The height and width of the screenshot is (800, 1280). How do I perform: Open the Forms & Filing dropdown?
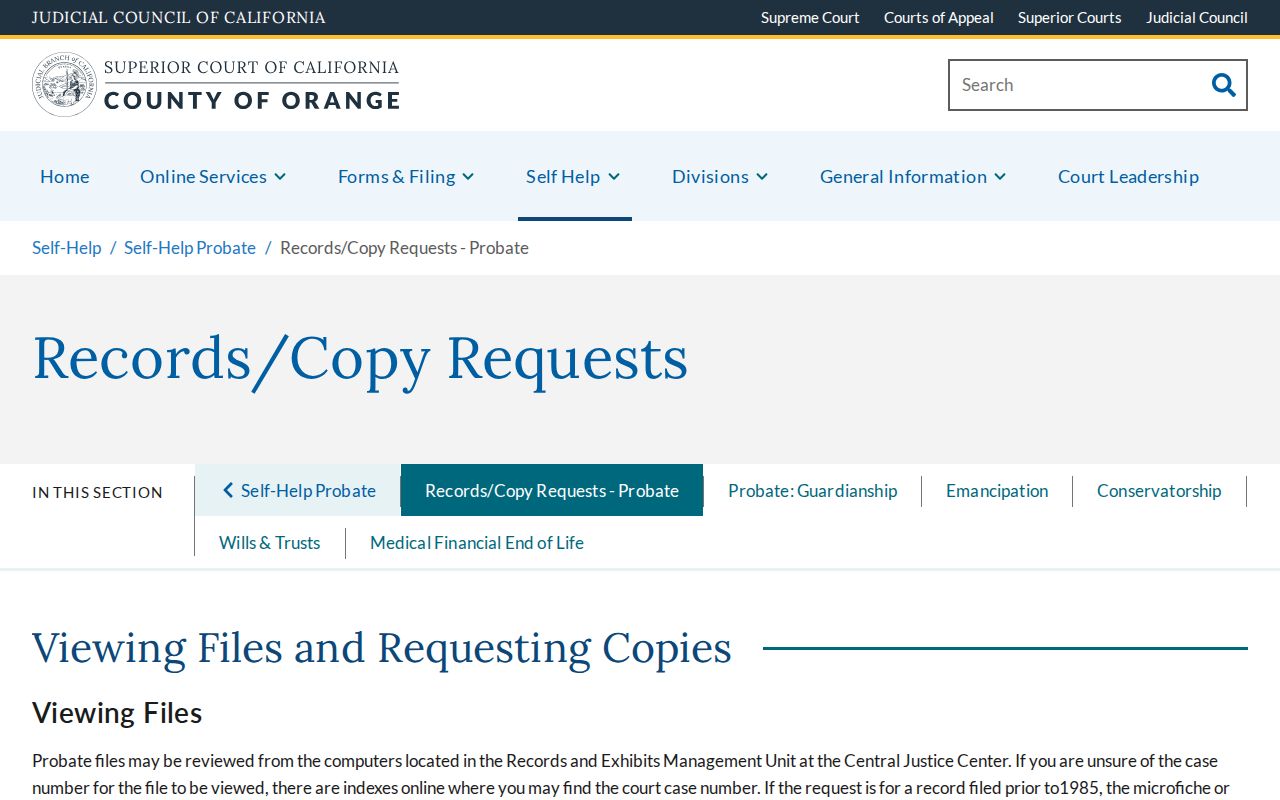(x=406, y=176)
